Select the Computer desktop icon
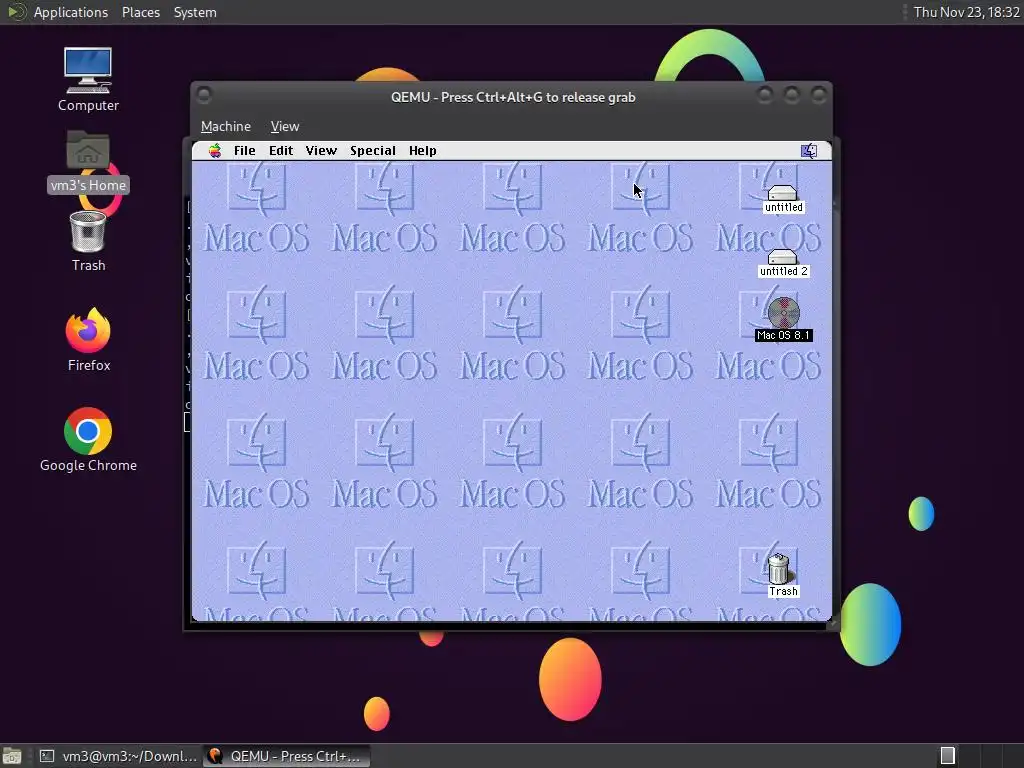This screenshot has height=768, width=1024. tap(88, 80)
